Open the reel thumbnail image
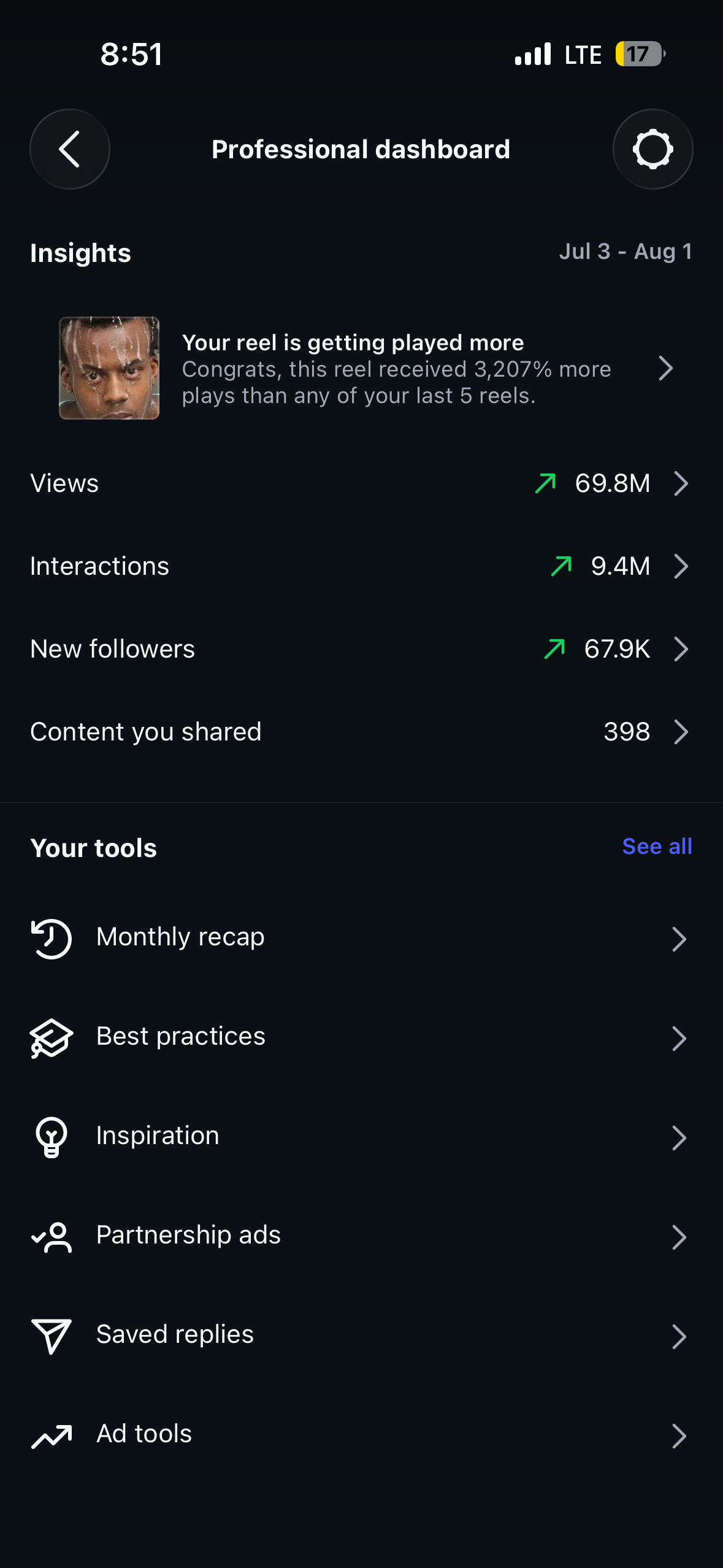 [x=109, y=368]
